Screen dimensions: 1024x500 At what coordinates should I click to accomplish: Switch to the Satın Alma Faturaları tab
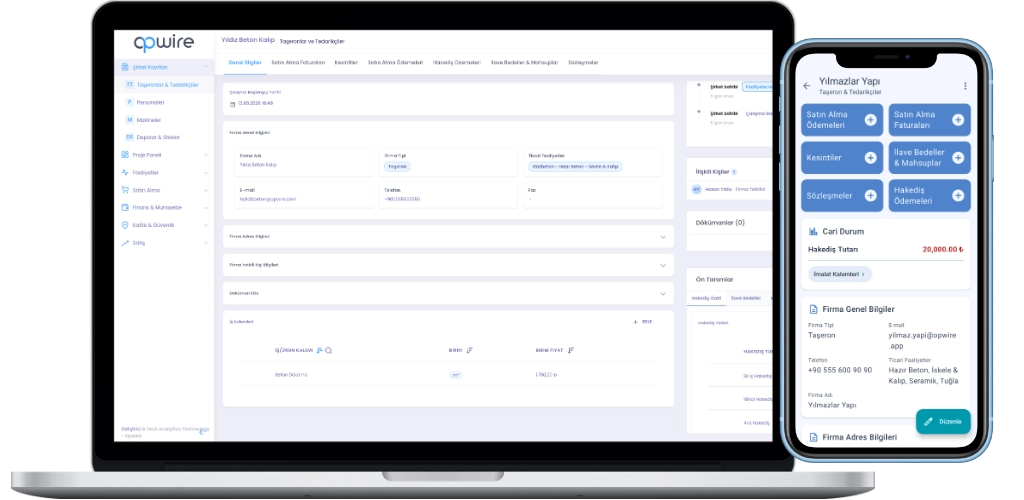coord(298,62)
